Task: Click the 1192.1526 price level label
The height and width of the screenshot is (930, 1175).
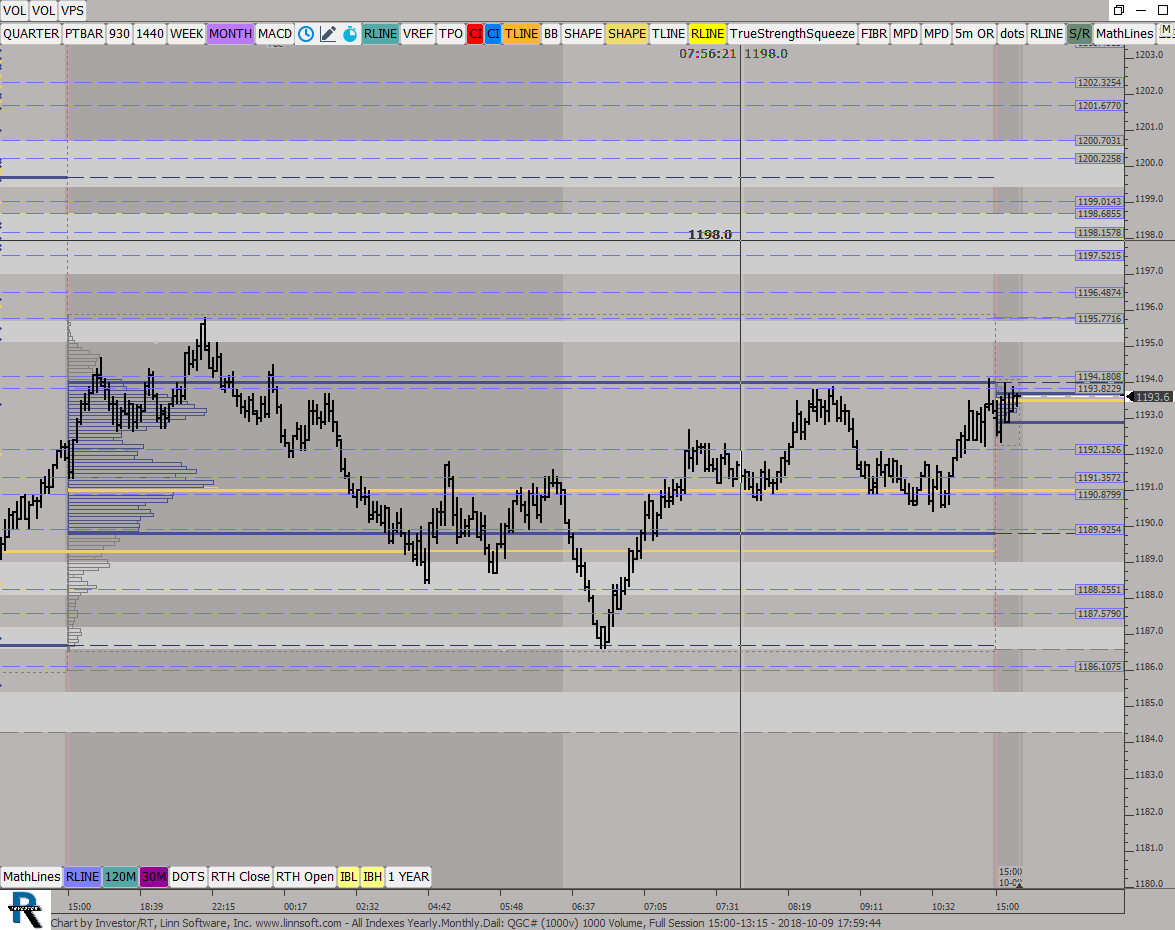Action: pos(1099,450)
